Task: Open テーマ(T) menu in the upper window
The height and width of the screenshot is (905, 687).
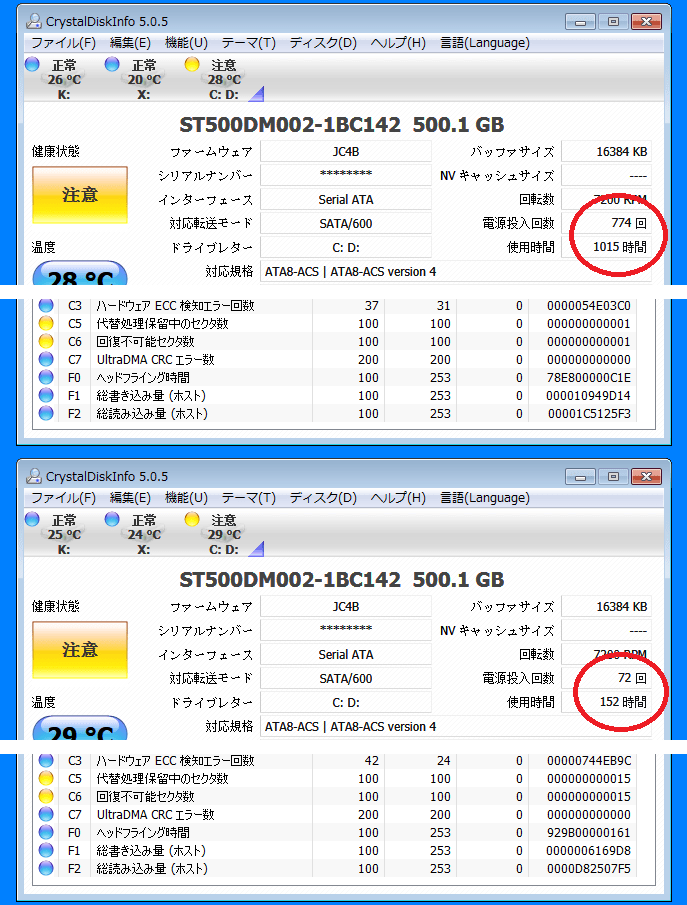Action: pyautogui.click(x=249, y=43)
